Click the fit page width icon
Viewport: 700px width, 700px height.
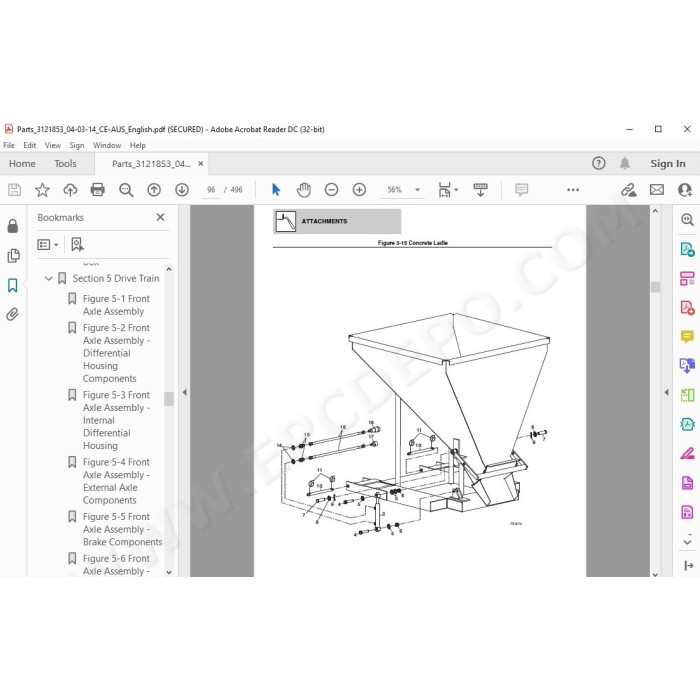click(444, 190)
